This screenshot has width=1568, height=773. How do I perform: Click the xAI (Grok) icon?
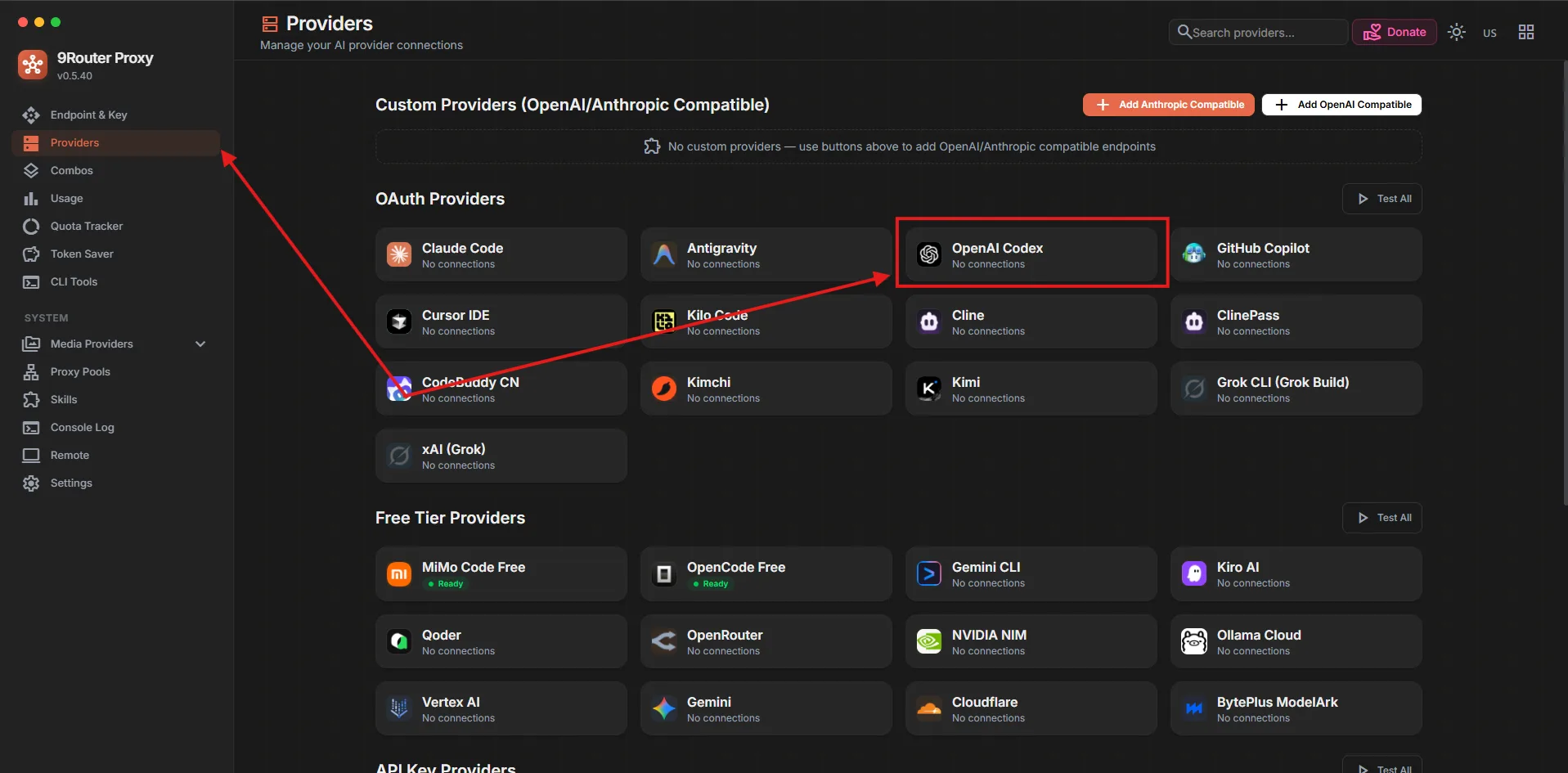399,456
